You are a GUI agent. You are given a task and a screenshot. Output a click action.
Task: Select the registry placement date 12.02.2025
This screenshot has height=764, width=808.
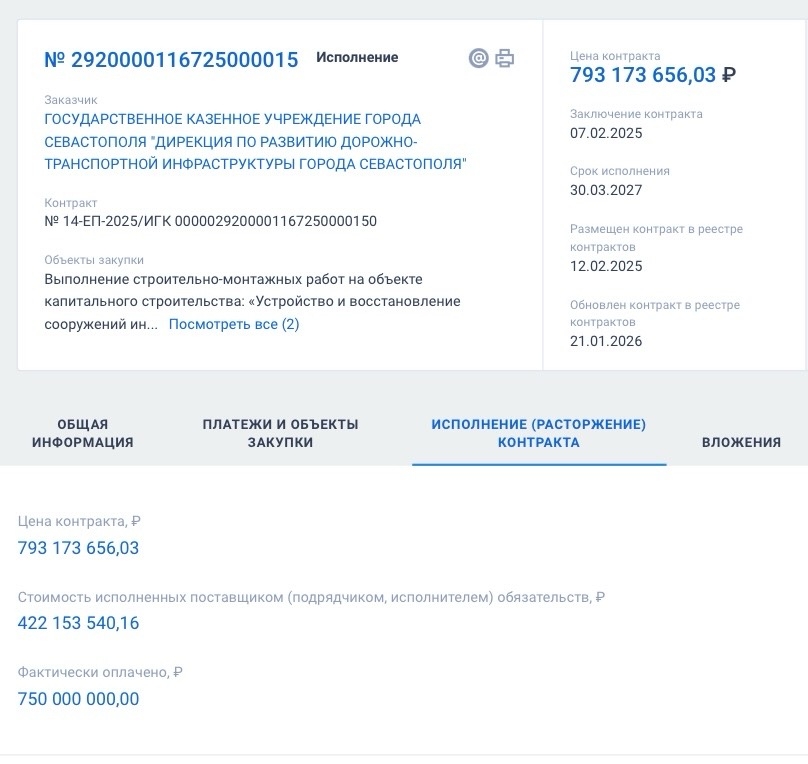[606, 266]
